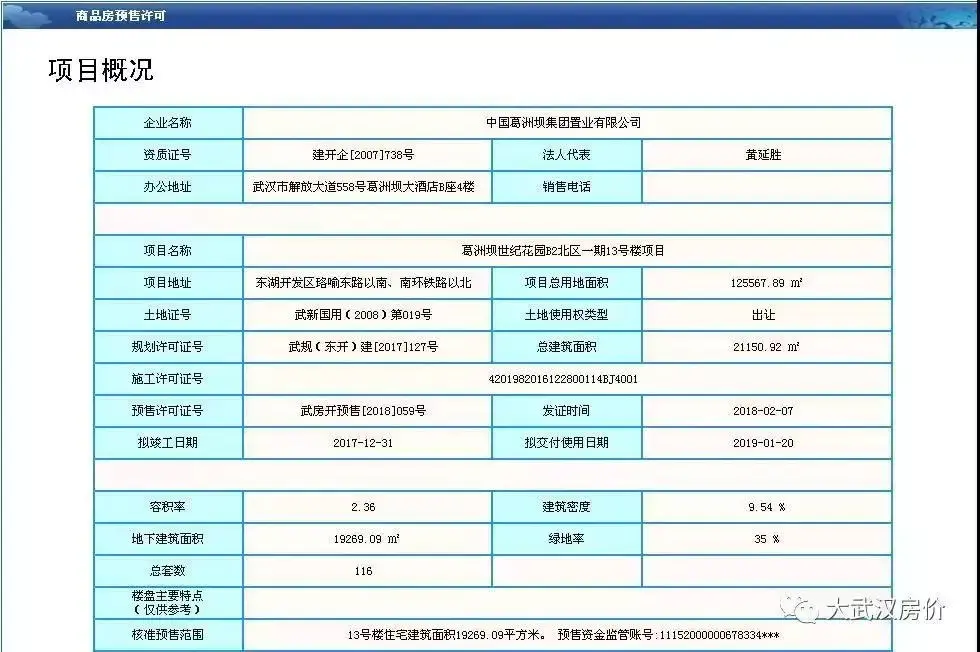
Task: Click the 总建筑面积 label
Action: pos(566,346)
